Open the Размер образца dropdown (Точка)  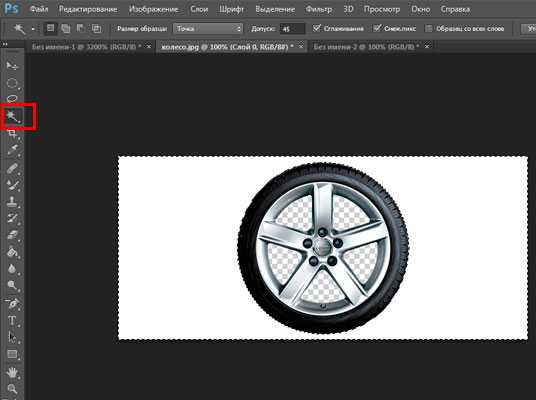point(208,29)
